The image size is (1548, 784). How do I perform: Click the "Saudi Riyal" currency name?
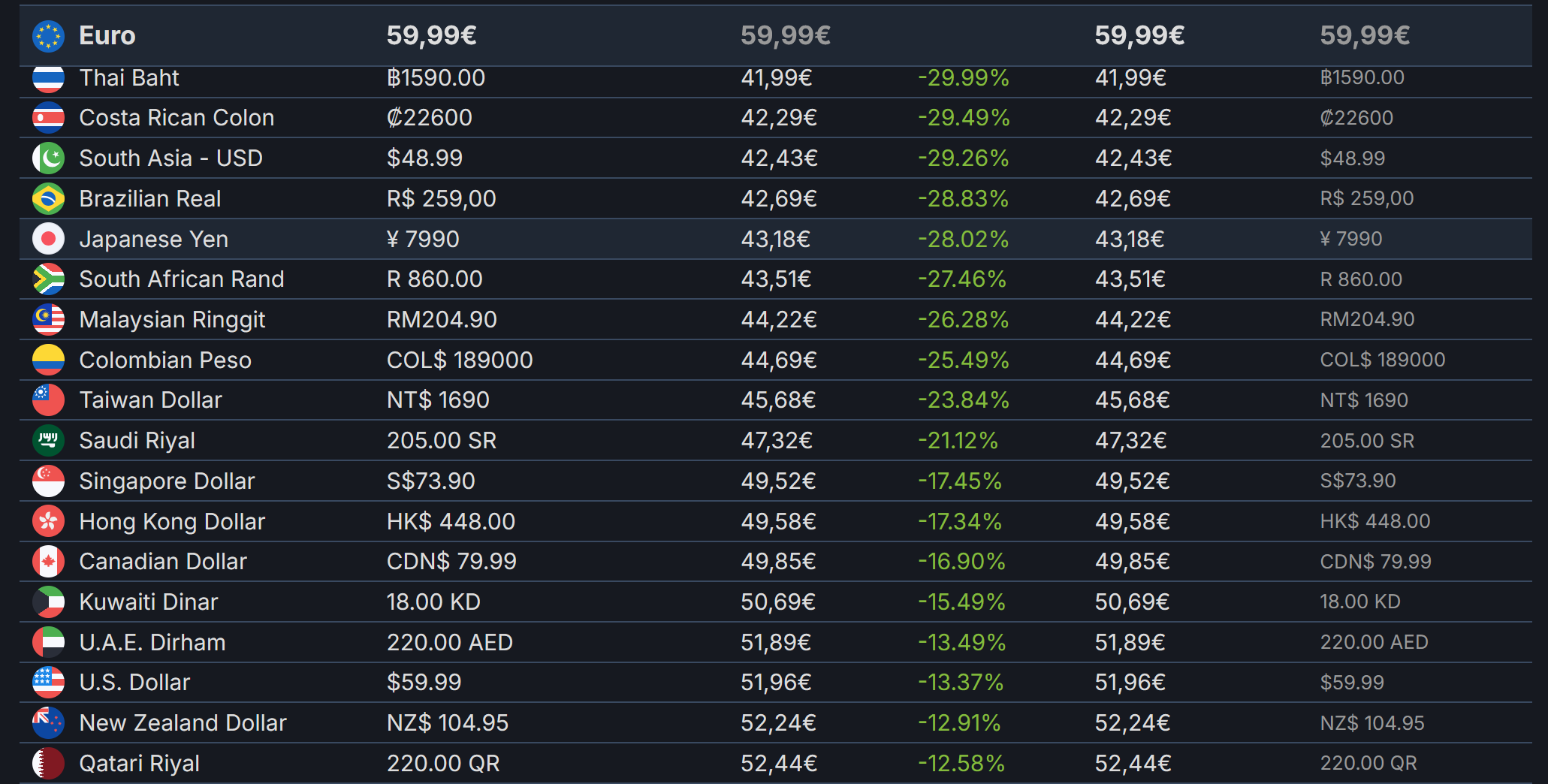[137, 441]
